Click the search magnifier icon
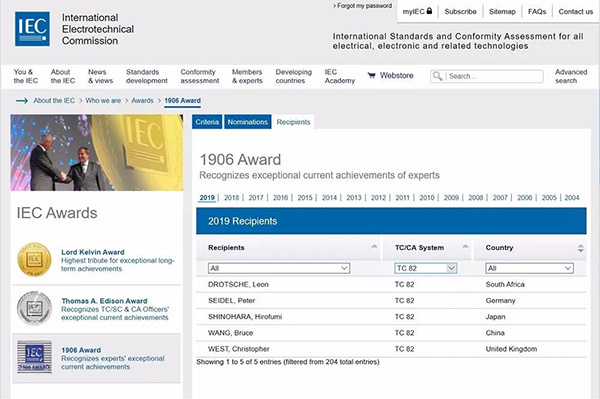The image size is (600, 399). point(437,76)
